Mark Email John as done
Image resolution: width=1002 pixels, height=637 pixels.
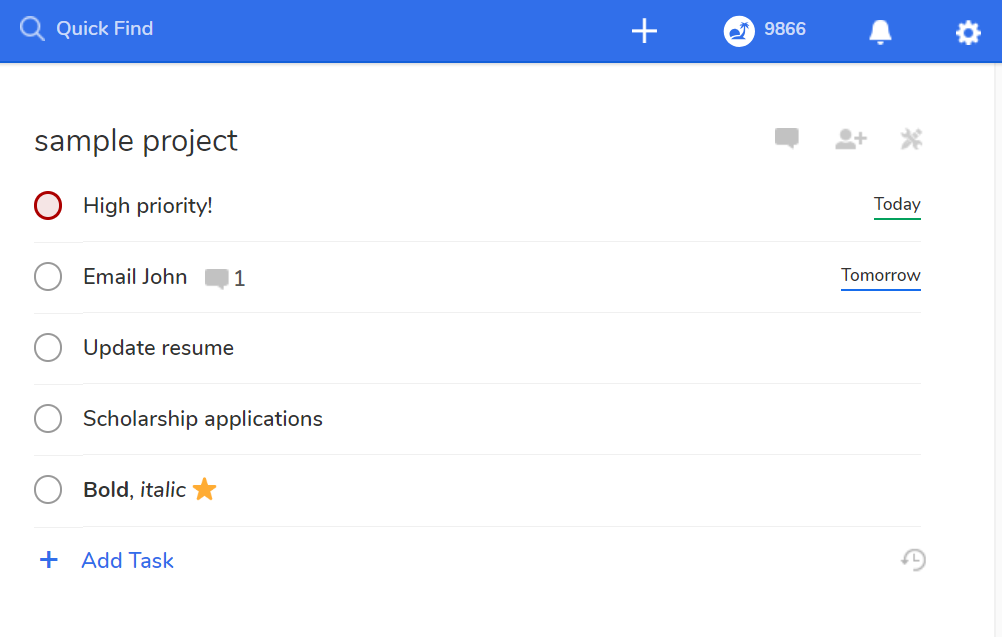[48, 276]
